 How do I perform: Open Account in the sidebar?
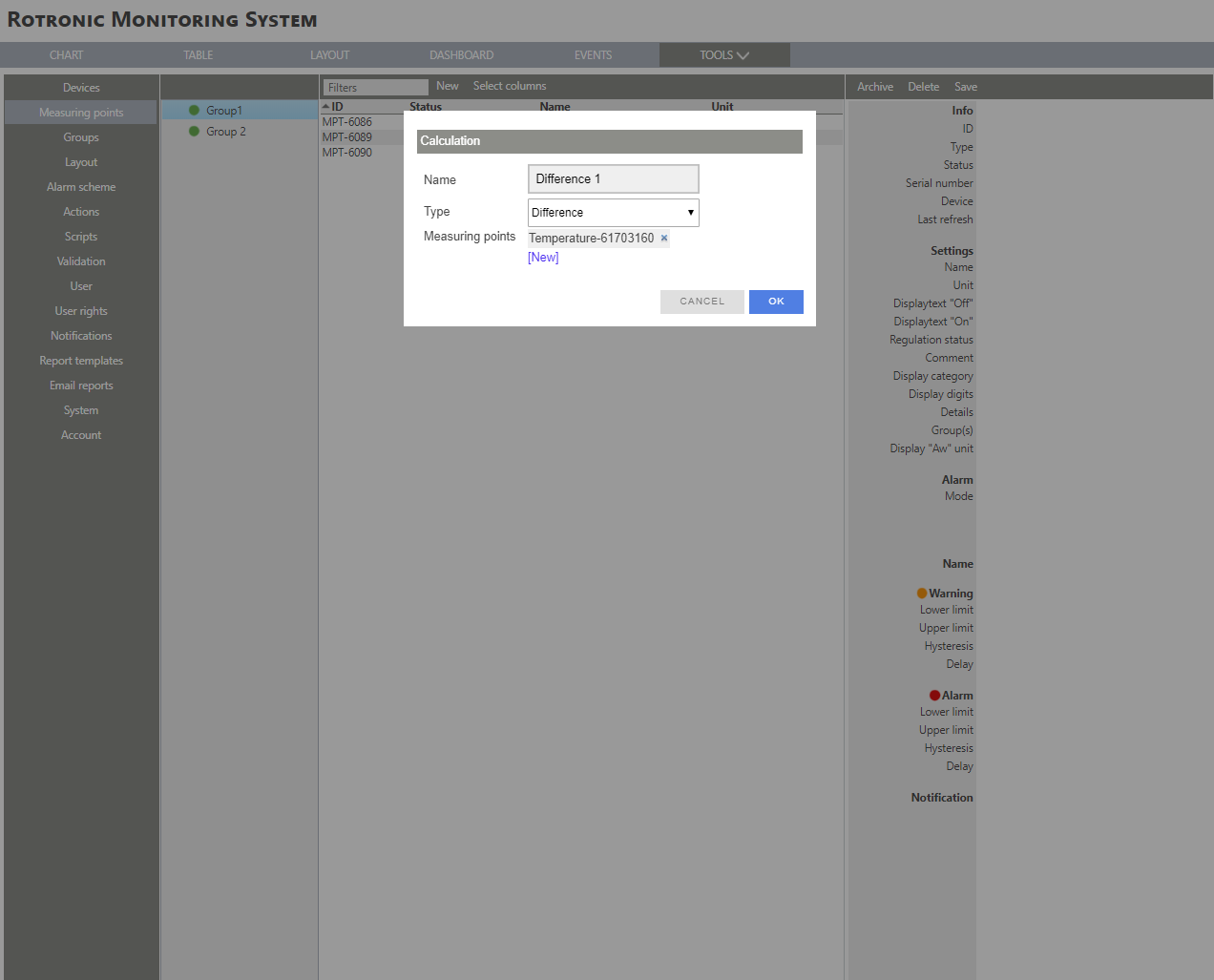coord(81,435)
